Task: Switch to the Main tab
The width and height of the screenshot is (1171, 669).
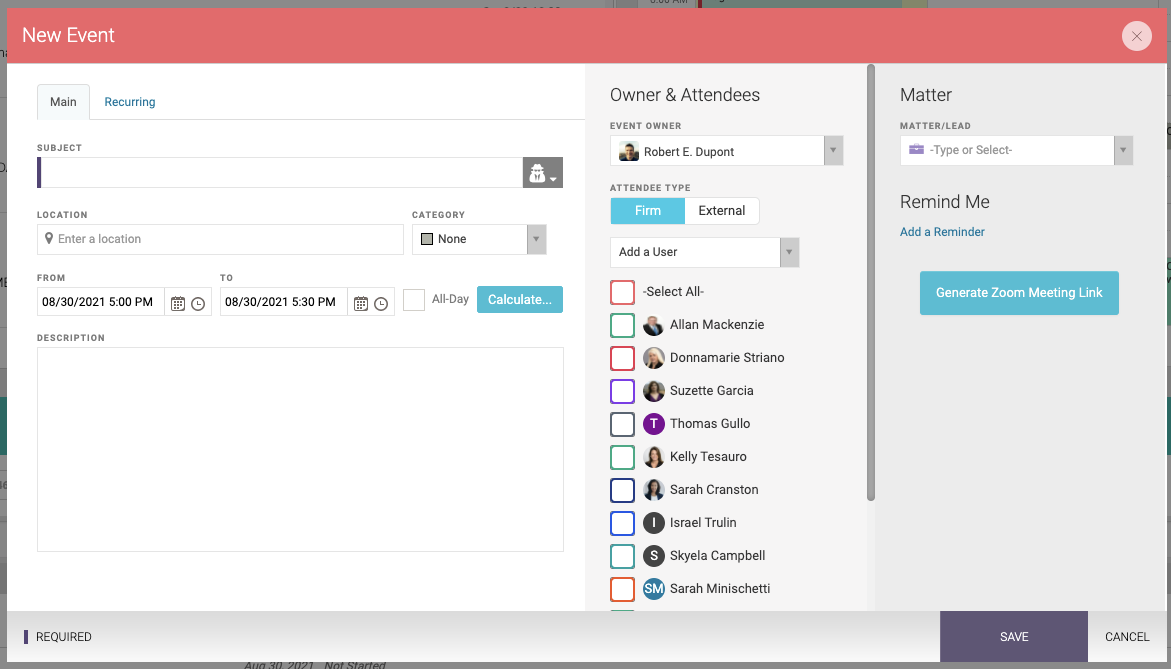Action: 63,102
